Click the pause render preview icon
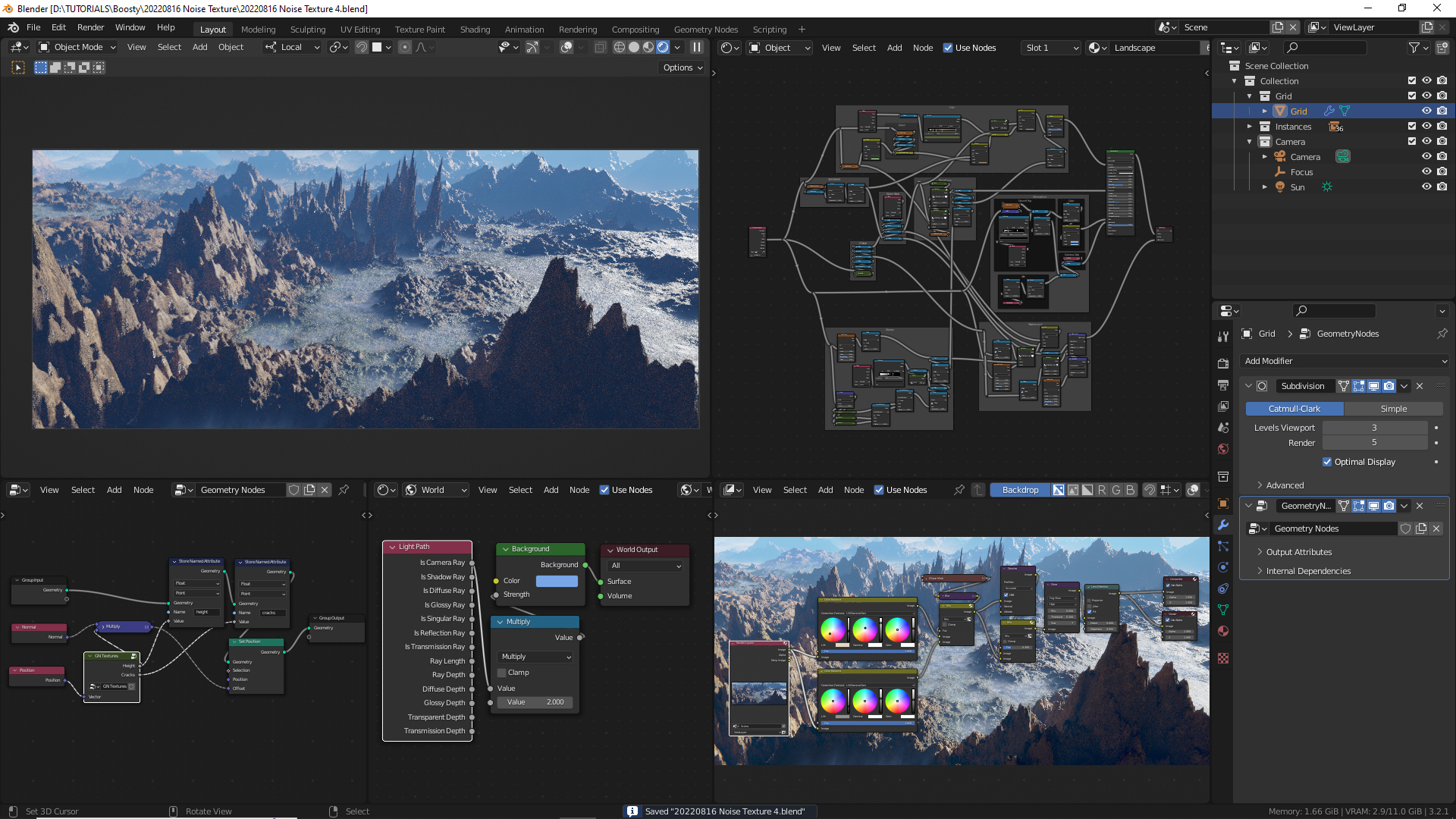1456x819 pixels. click(696, 47)
